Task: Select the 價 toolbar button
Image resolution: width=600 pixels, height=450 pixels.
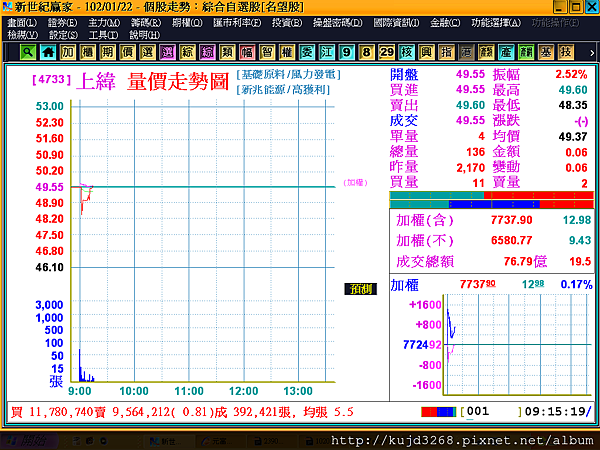Action: tap(127, 52)
